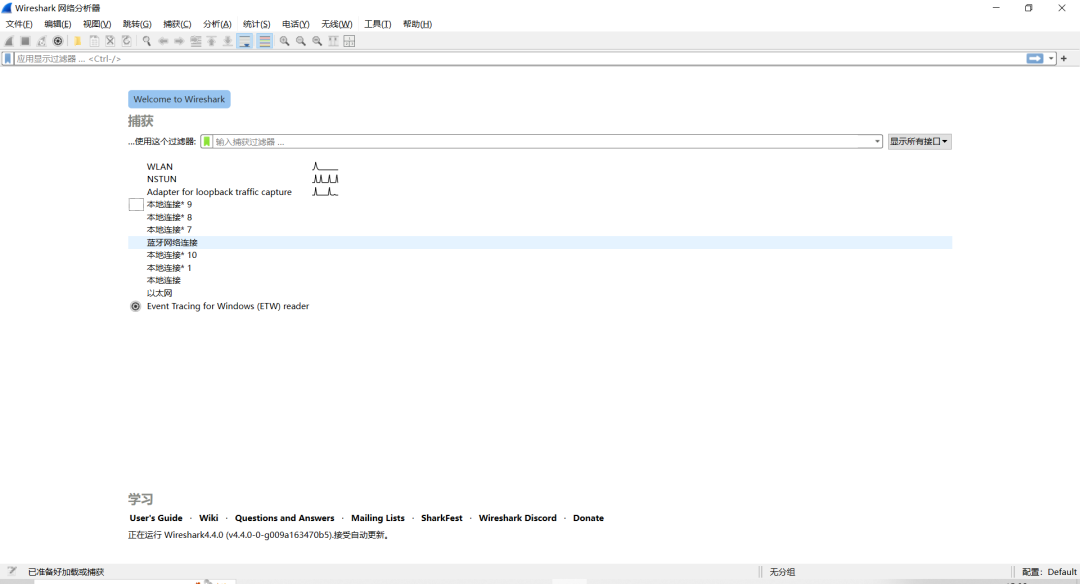Toggle auto-scroll during live capture
The image size is (1080, 584).
[245, 41]
